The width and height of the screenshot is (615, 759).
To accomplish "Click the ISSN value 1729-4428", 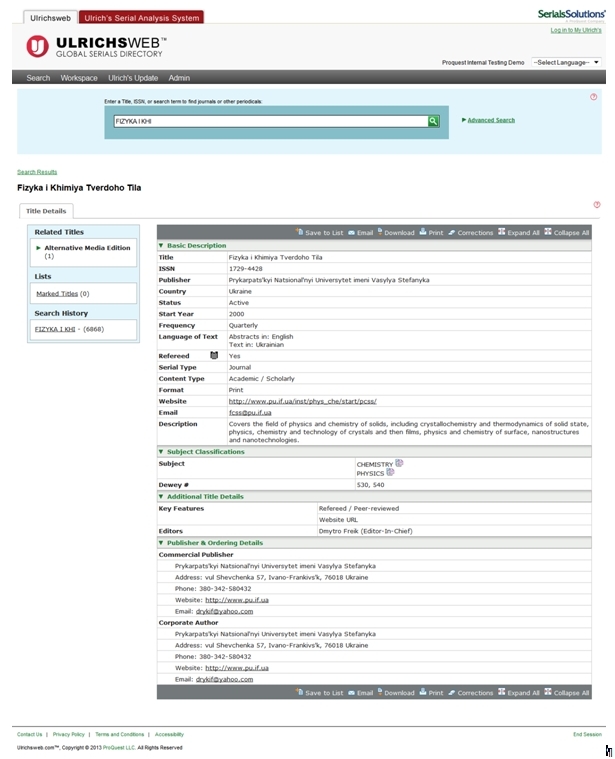I will [245, 269].
